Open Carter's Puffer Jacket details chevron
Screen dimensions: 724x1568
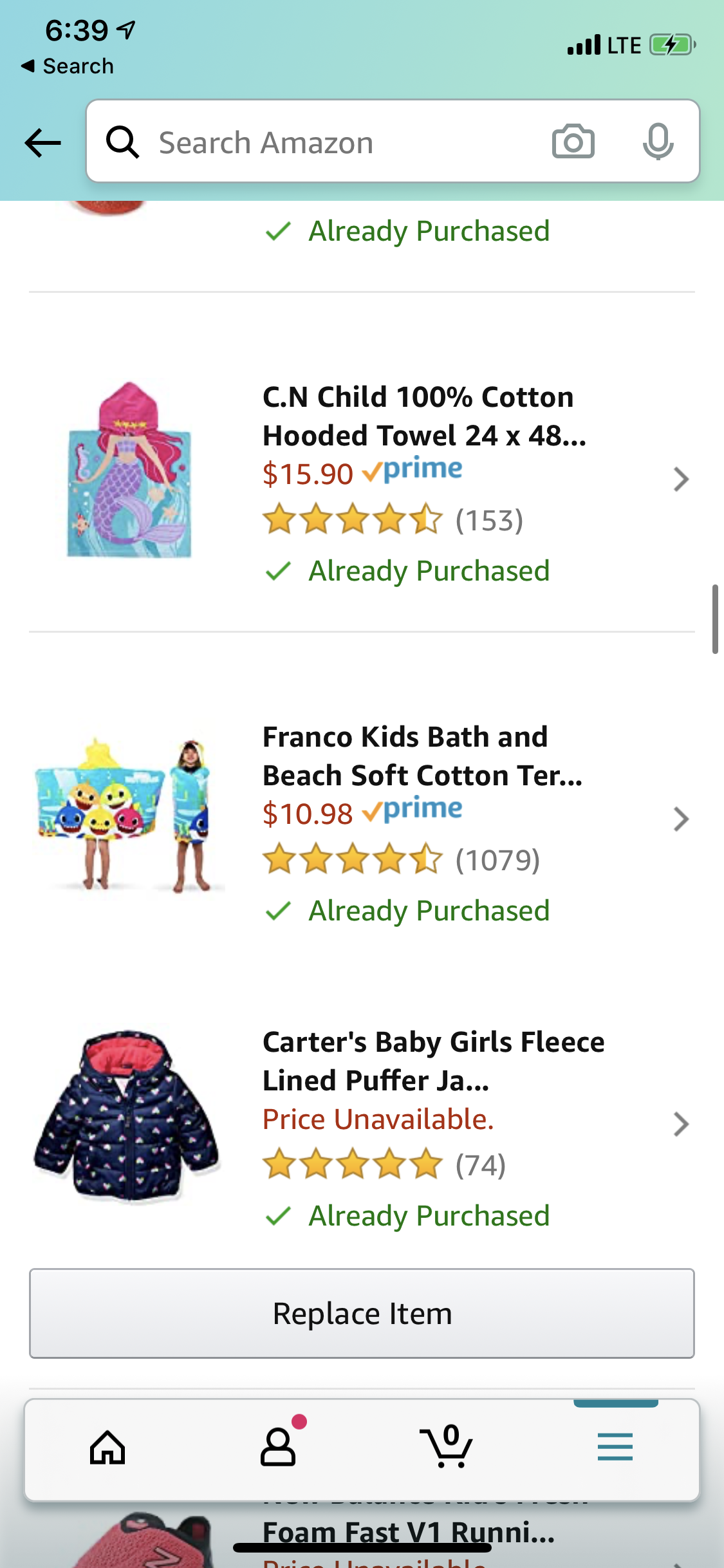(x=681, y=1125)
